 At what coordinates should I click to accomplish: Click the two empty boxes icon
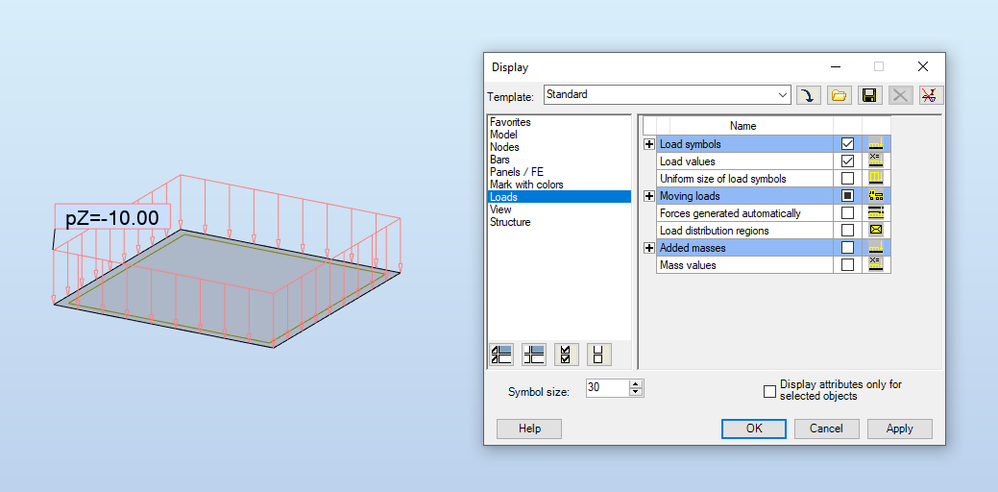pyautogui.click(x=599, y=355)
